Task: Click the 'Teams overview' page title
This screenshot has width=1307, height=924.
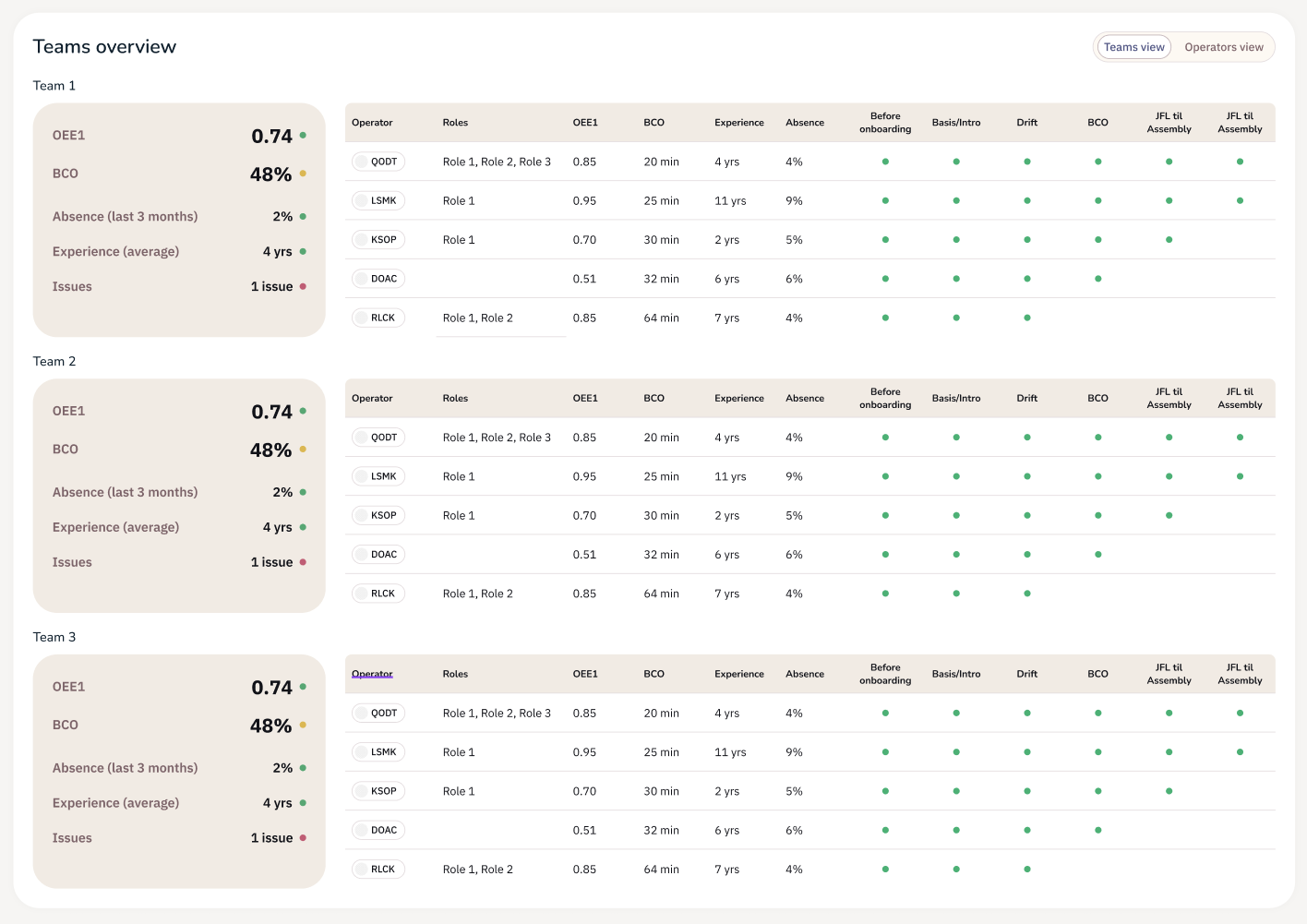Action: [x=104, y=46]
